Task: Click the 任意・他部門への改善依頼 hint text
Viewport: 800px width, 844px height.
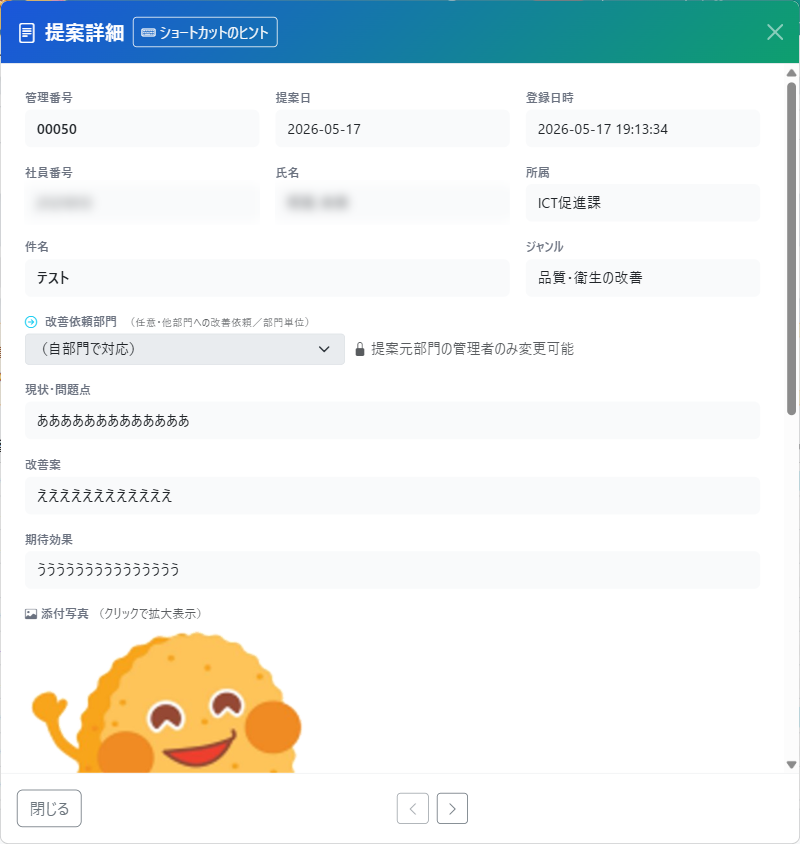Action: tap(220, 322)
